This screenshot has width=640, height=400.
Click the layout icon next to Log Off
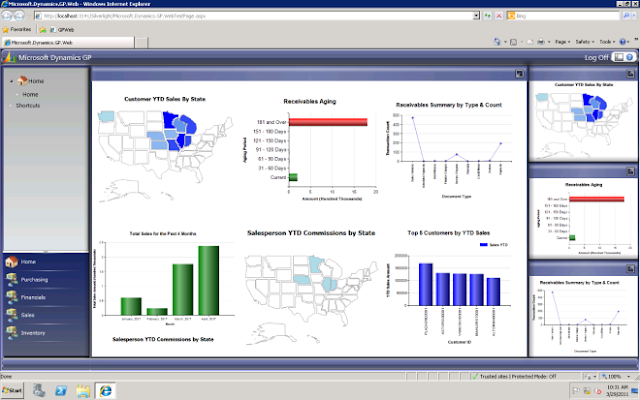619,57
